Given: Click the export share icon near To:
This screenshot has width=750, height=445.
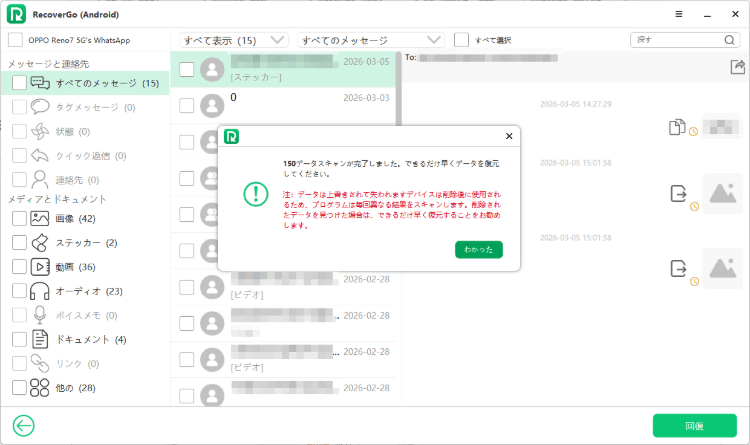Looking at the screenshot, I should [x=738, y=67].
